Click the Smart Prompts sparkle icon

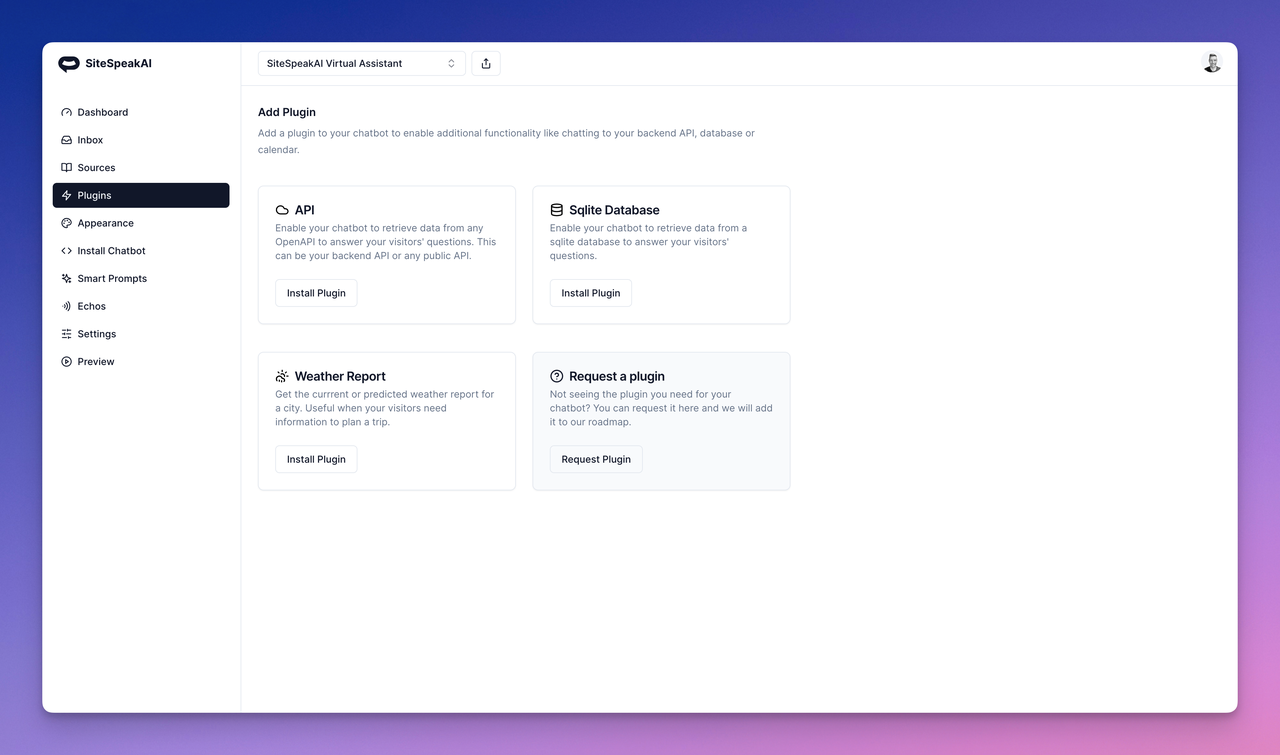(66, 279)
